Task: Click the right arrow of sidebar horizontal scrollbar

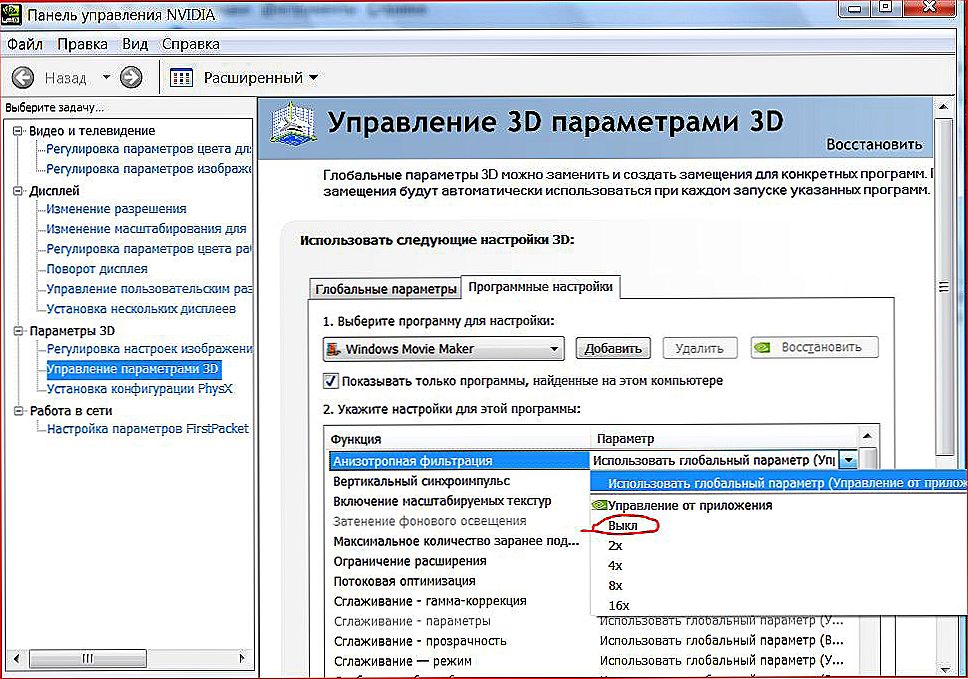Action: [243, 658]
